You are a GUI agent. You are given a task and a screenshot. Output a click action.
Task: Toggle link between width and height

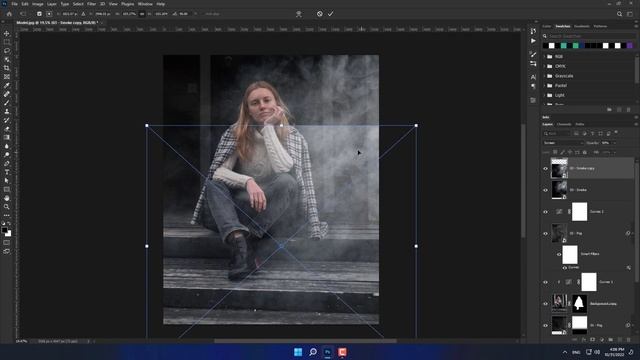click(142, 14)
